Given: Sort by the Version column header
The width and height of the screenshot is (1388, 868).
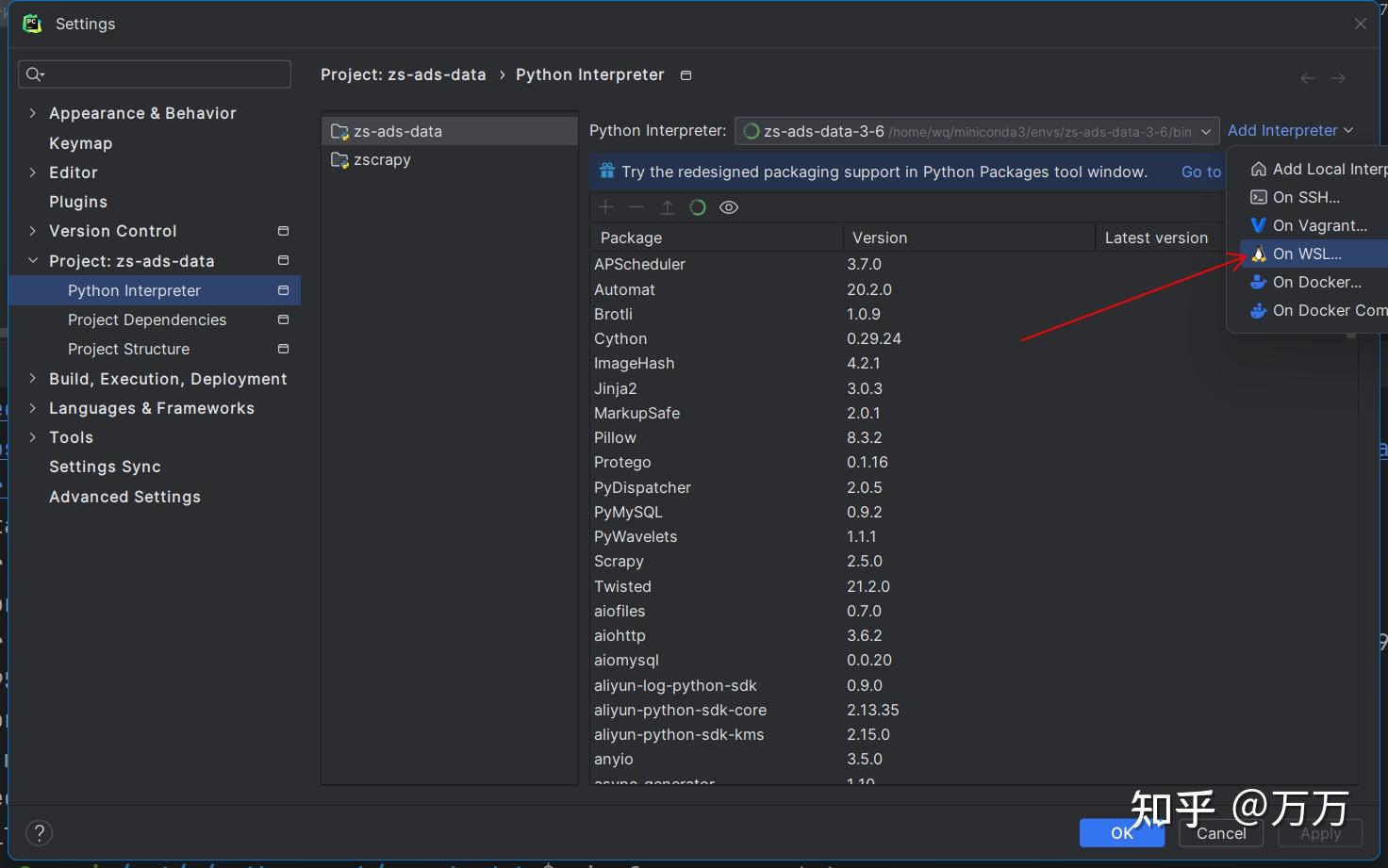Looking at the screenshot, I should click(x=969, y=237).
